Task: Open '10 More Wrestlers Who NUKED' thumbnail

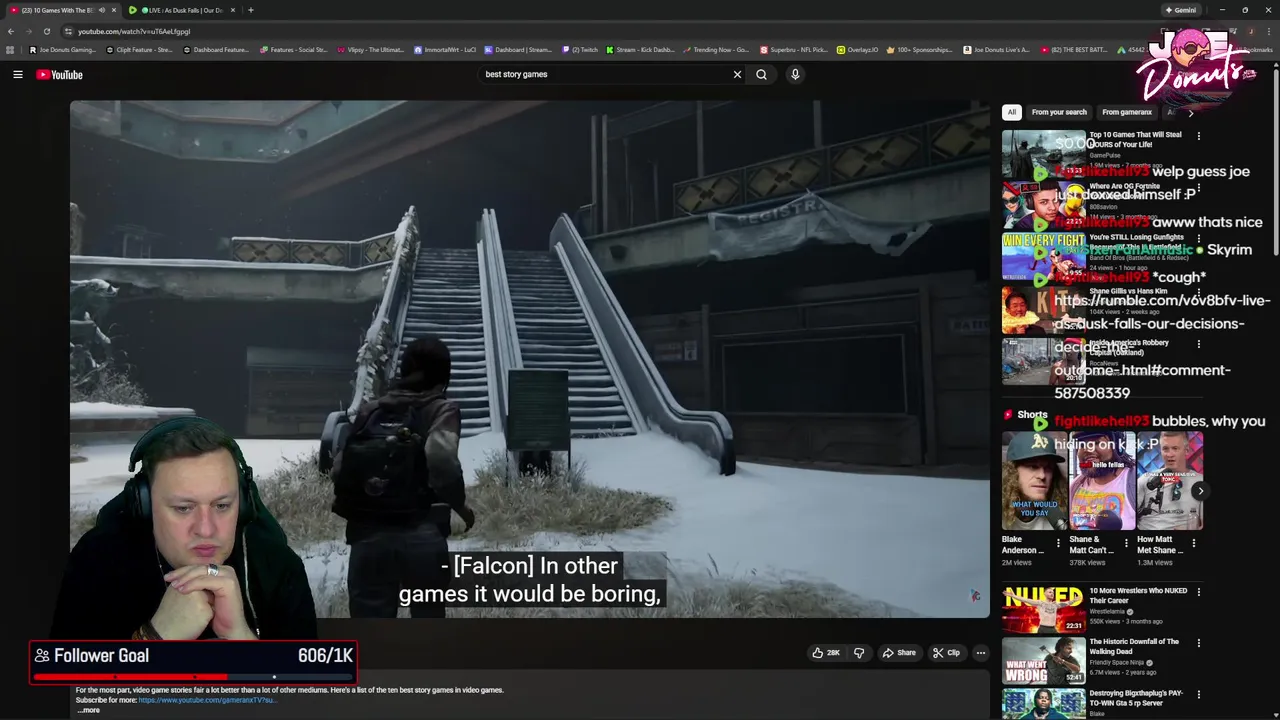Action: tap(1043, 609)
